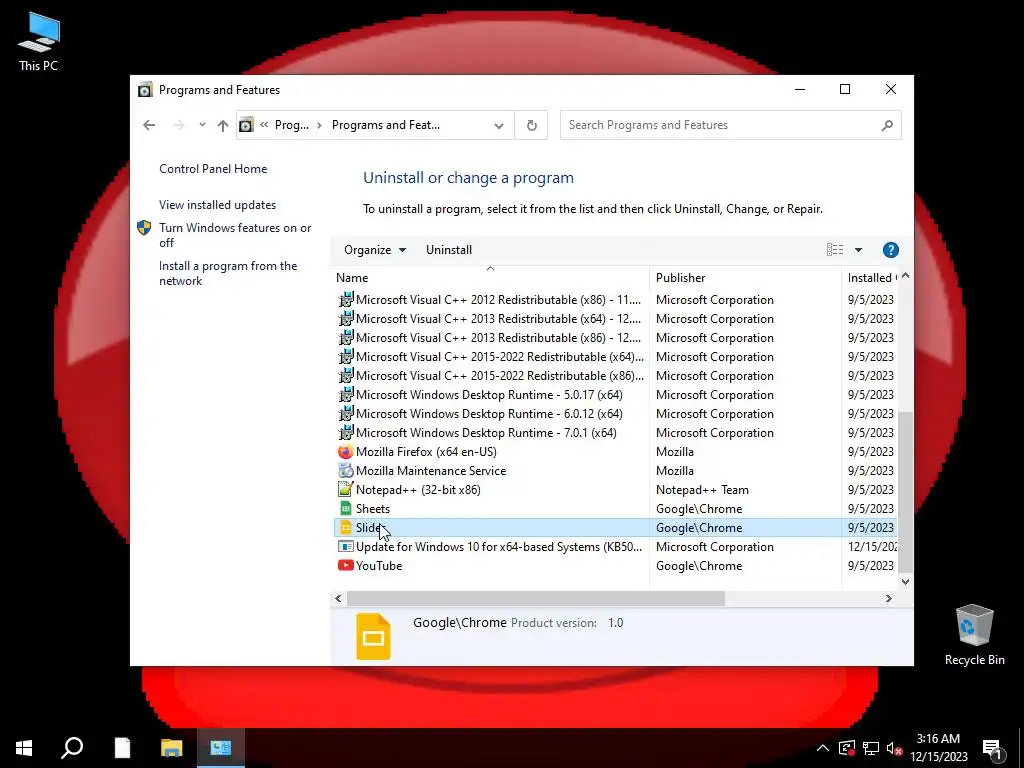Open File Explorer from the taskbar
This screenshot has height=768, width=1024.
point(172,748)
